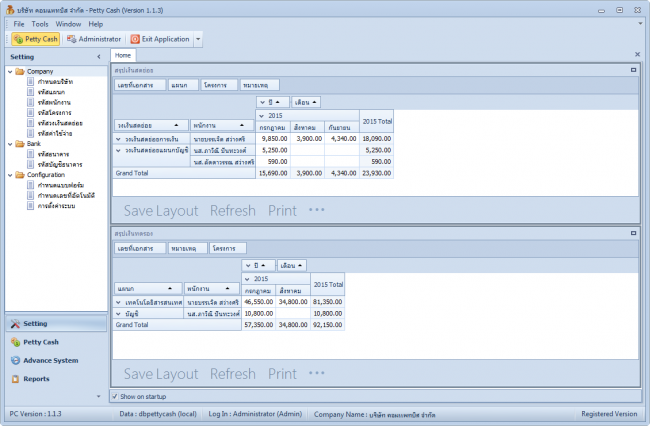Open the รหัสพนักงาน document under Company

click(54, 102)
